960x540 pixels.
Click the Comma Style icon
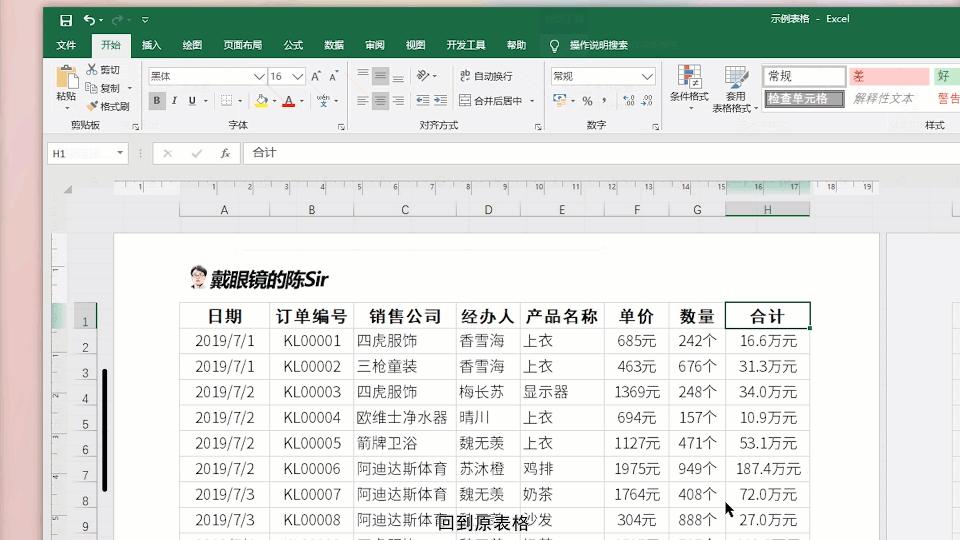coord(604,100)
